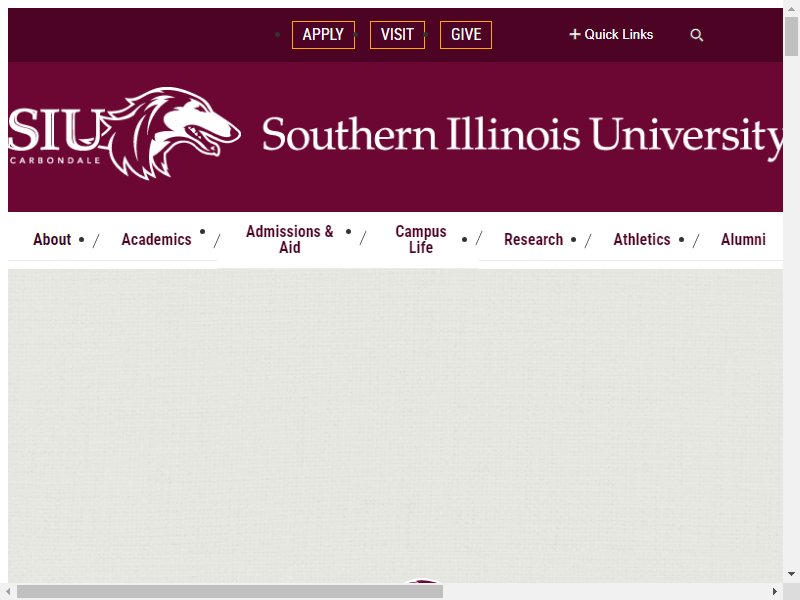Click the vertical scrollbar thumb
This screenshot has width=800, height=600.
pyautogui.click(x=791, y=36)
